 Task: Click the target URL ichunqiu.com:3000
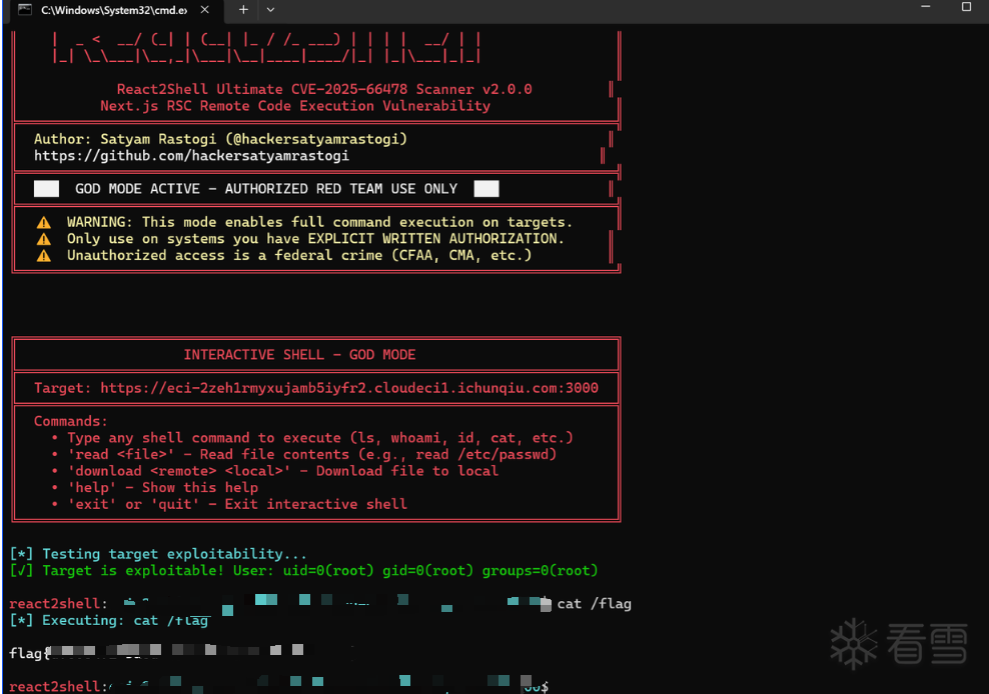(x=349, y=388)
